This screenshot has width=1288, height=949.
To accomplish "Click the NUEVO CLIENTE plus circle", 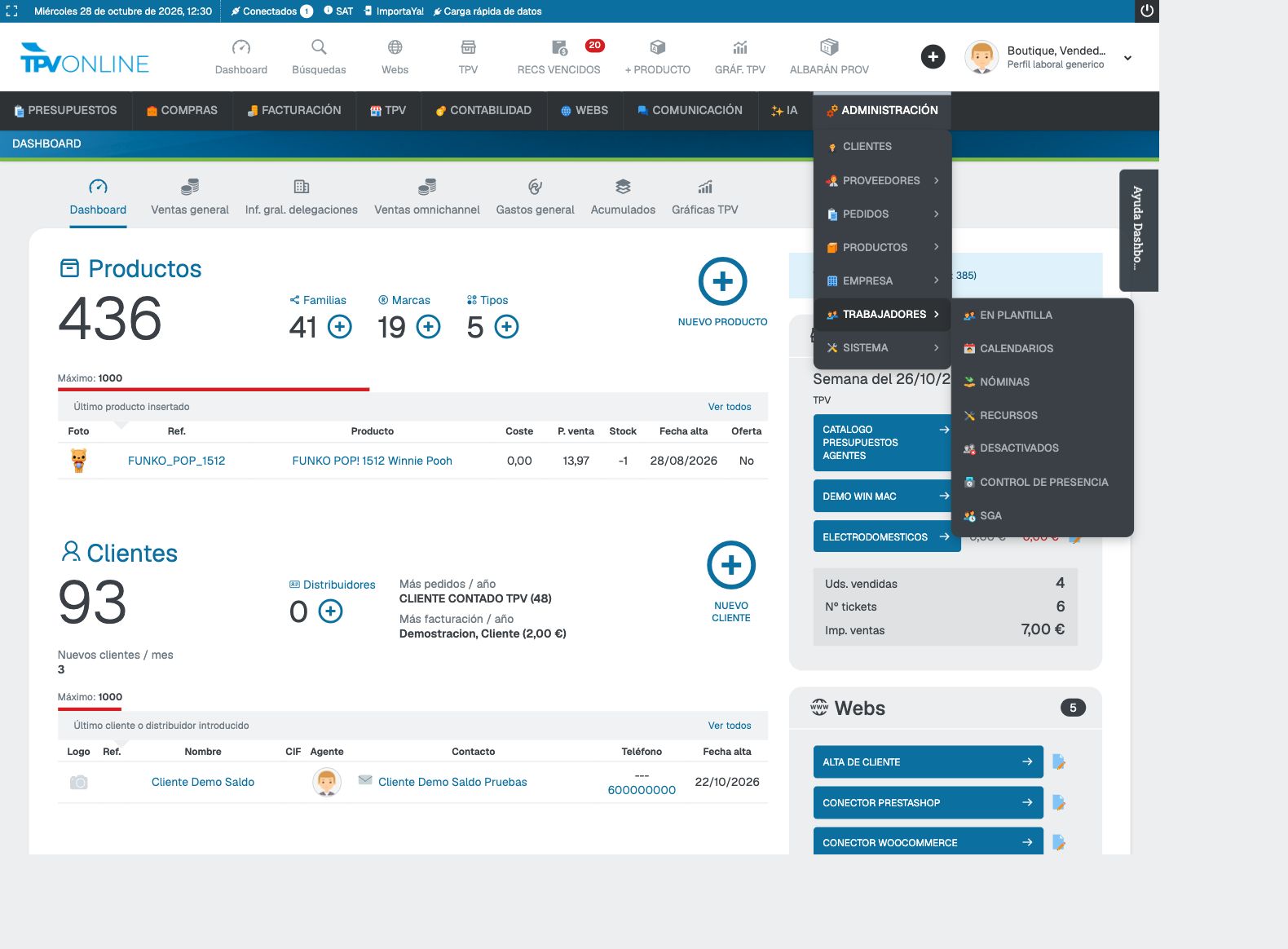I will [731, 565].
